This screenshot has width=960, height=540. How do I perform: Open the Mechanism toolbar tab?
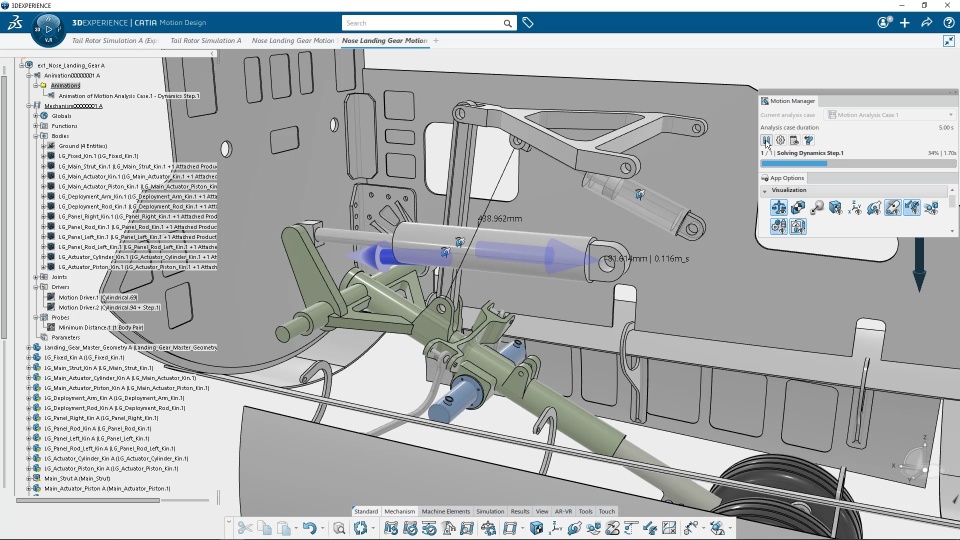[x=400, y=511]
